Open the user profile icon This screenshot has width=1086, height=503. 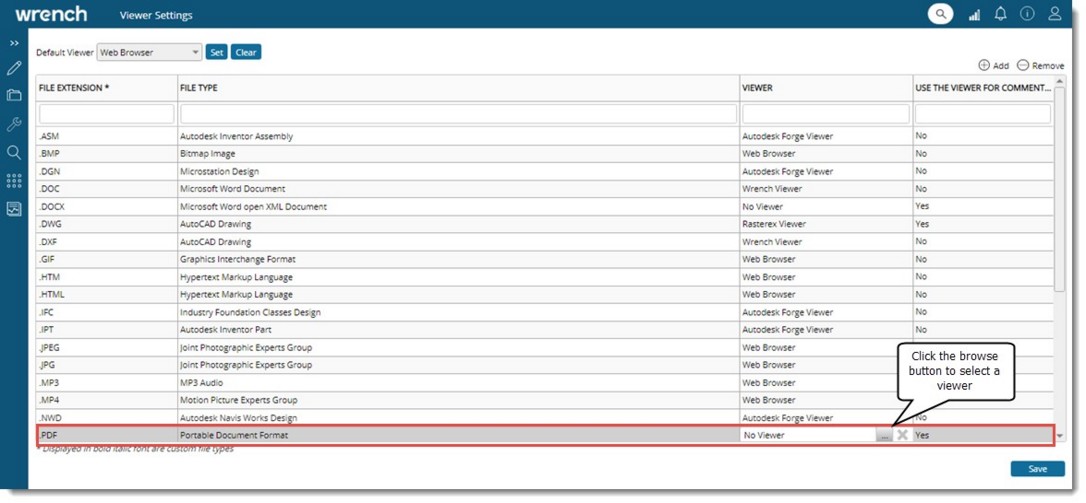pyautogui.click(x=1054, y=14)
